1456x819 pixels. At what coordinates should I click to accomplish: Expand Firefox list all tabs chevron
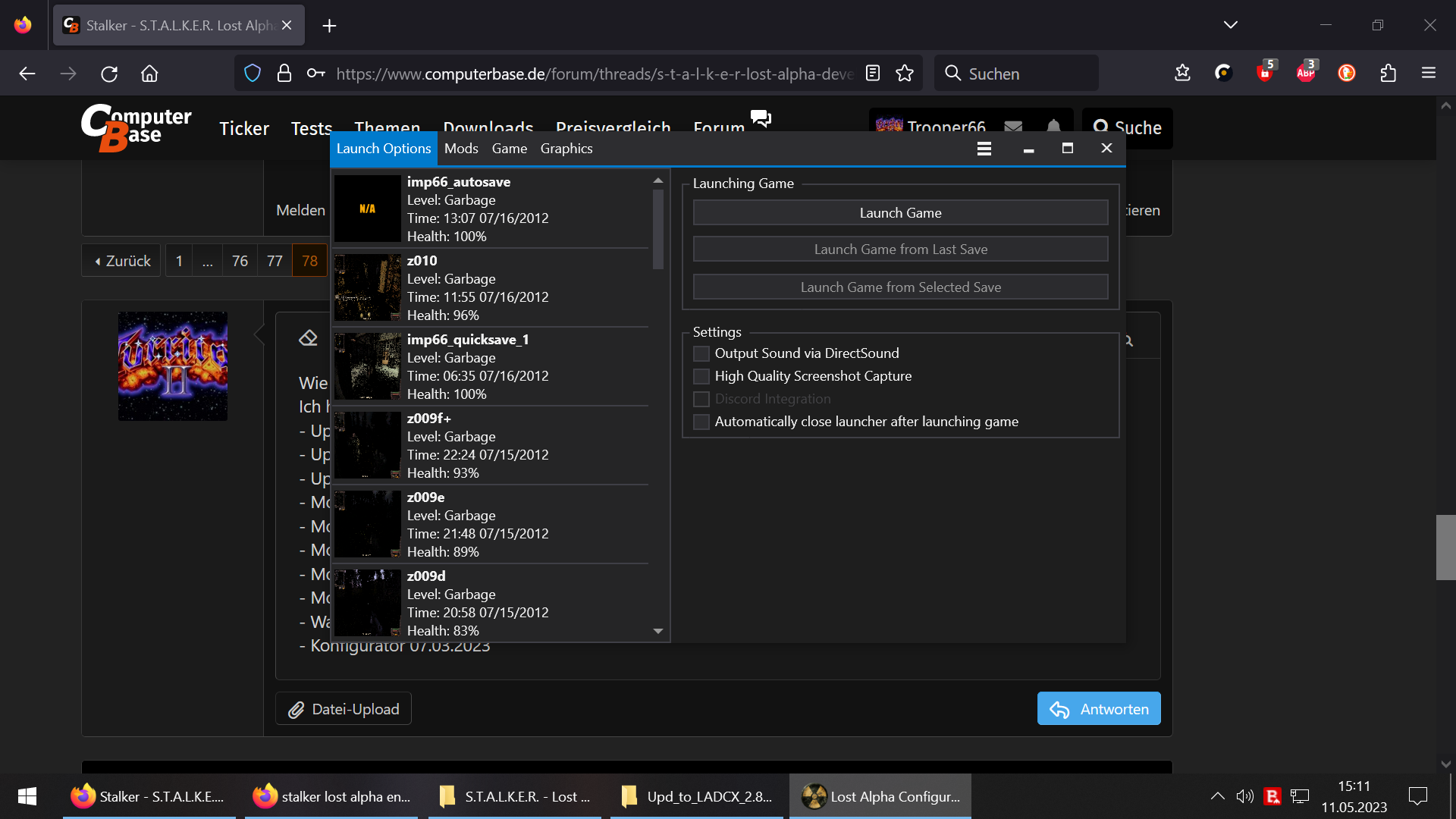(1230, 25)
